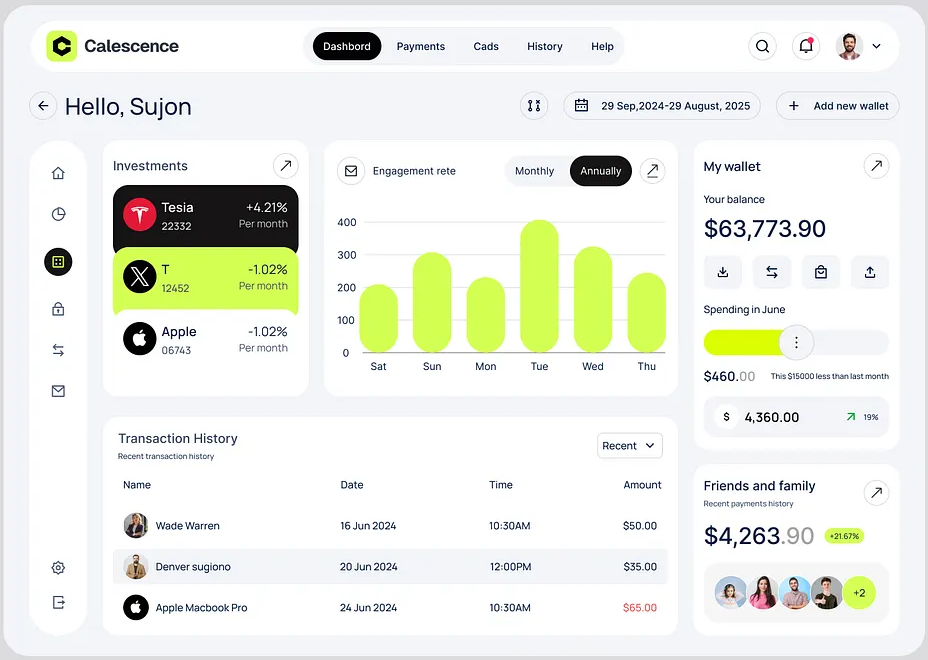Open the notifications bell

[805, 46]
